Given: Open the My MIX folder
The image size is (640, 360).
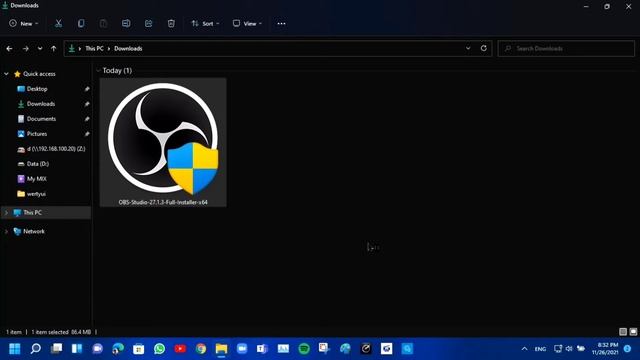Looking at the screenshot, I should (x=36, y=179).
